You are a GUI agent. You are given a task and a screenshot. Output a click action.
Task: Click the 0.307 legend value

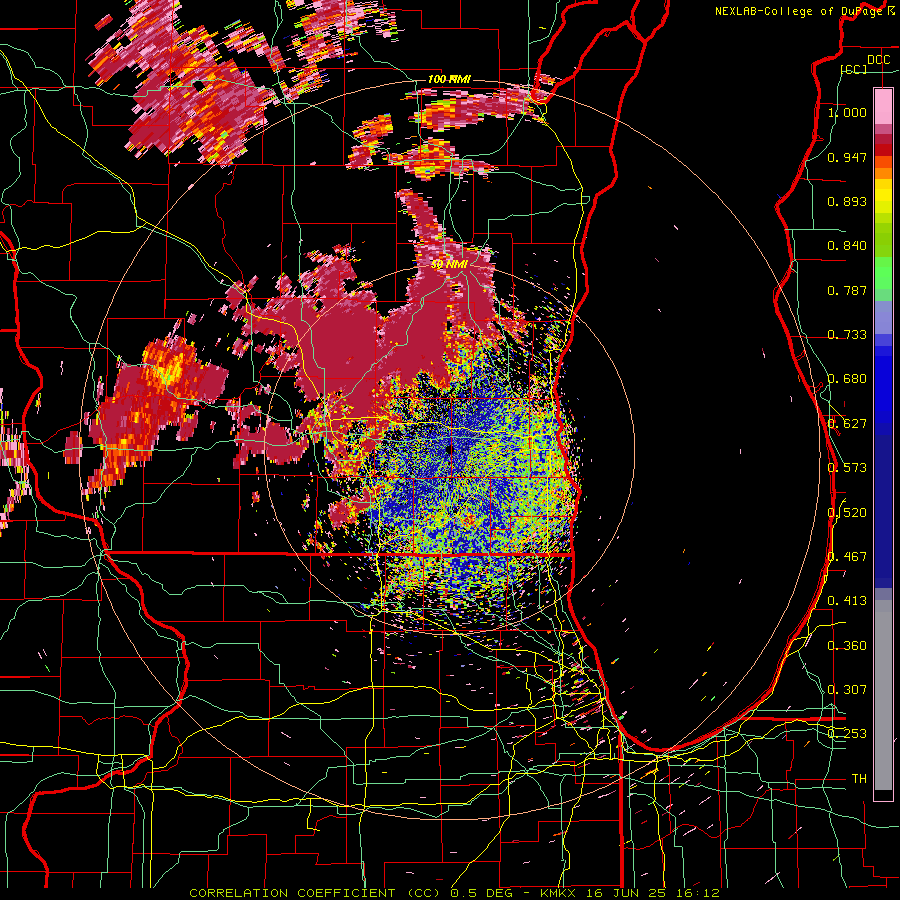(847, 690)
